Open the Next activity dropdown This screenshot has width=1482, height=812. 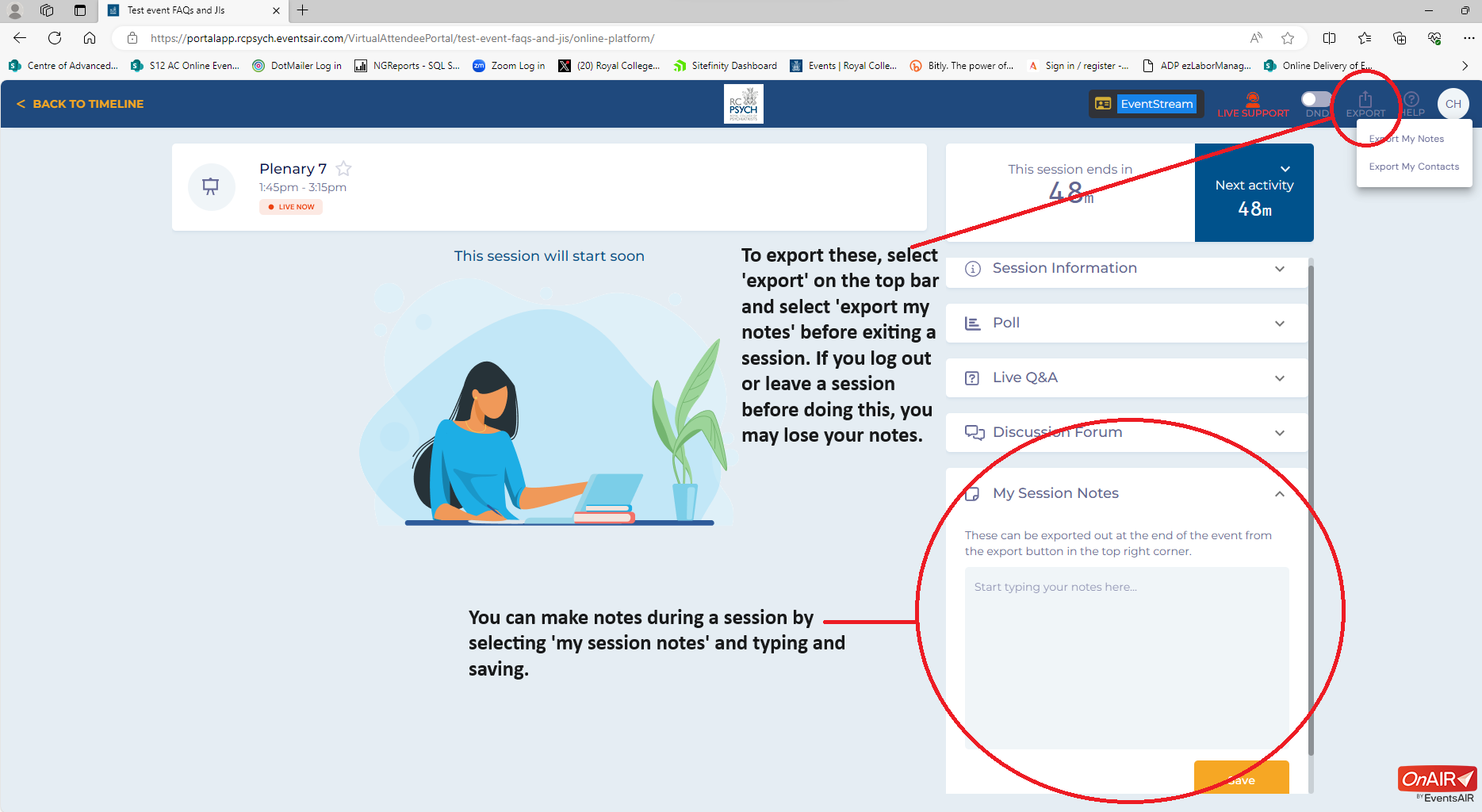coord(1285,169)
